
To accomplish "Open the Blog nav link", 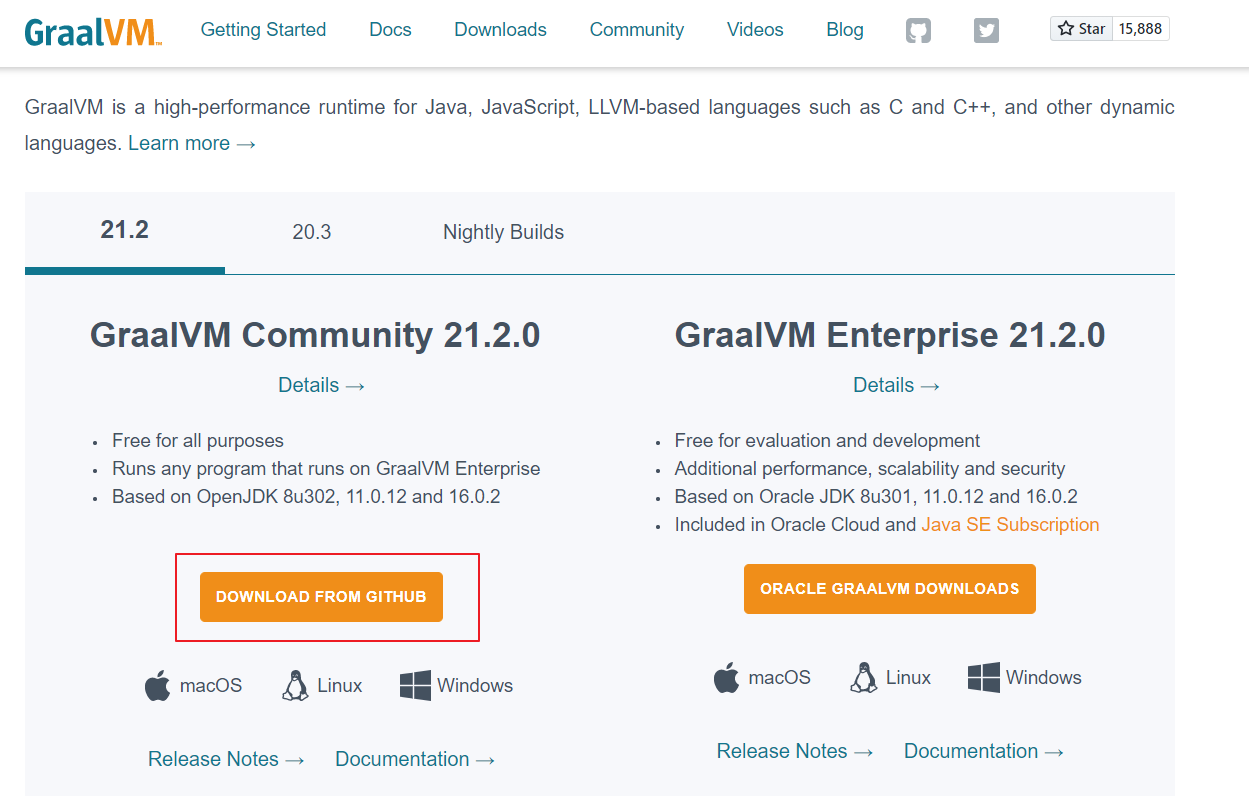I will (x=845, y=30).
